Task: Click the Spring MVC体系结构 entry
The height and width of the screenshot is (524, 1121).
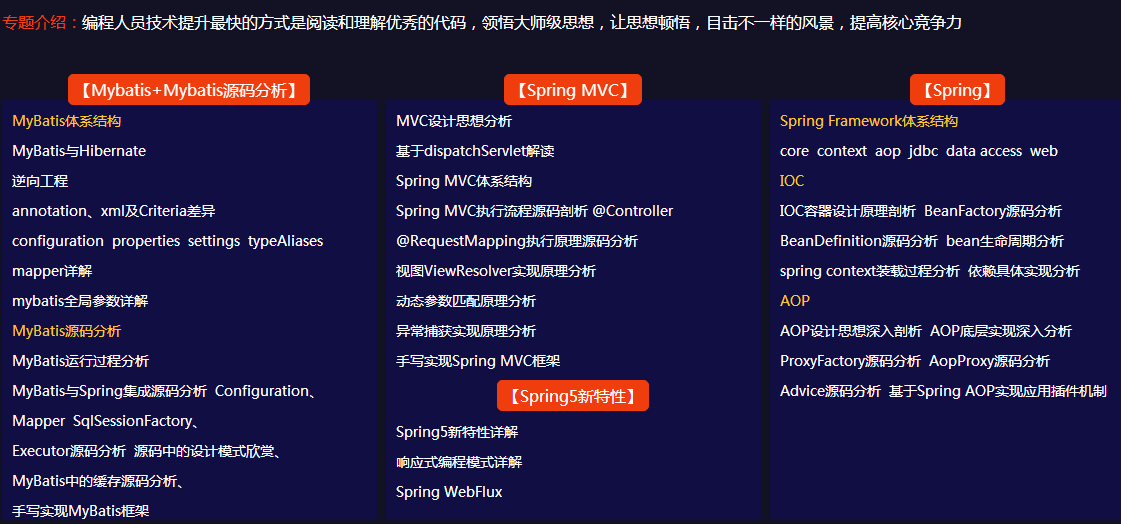Action: coord(464,182)
